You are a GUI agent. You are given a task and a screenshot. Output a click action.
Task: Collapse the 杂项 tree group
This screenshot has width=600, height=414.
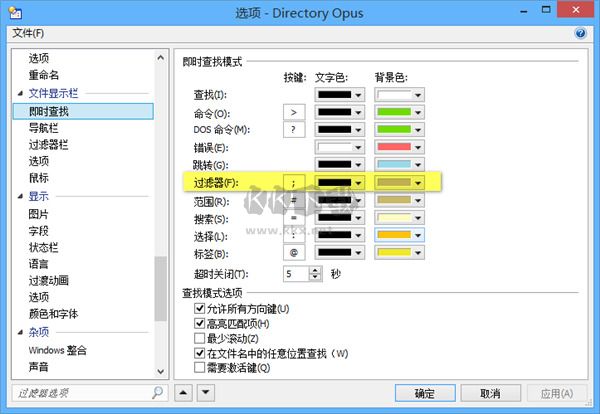point(20,332)
